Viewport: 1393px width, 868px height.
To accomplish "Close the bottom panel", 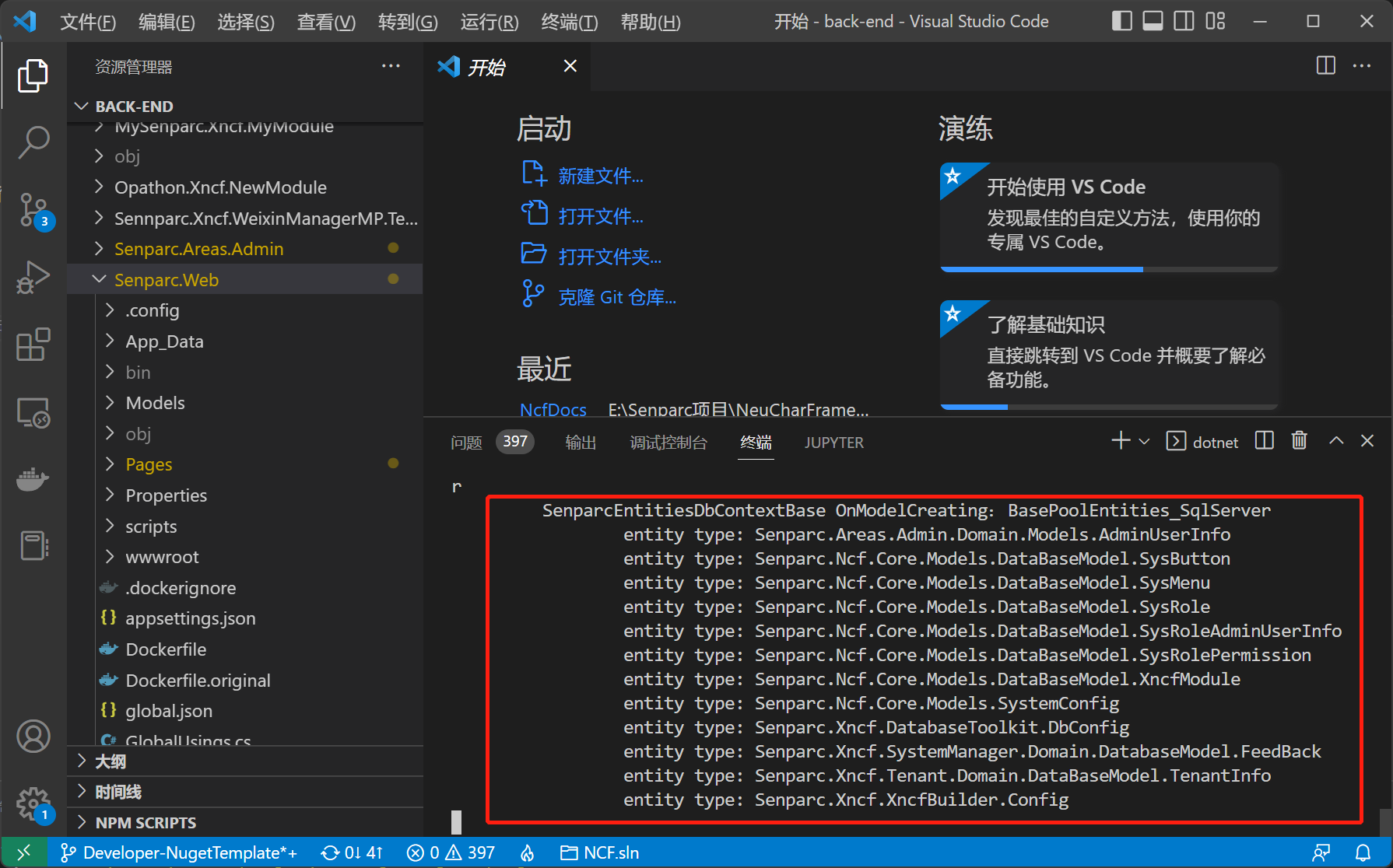I will point(1367,441).
